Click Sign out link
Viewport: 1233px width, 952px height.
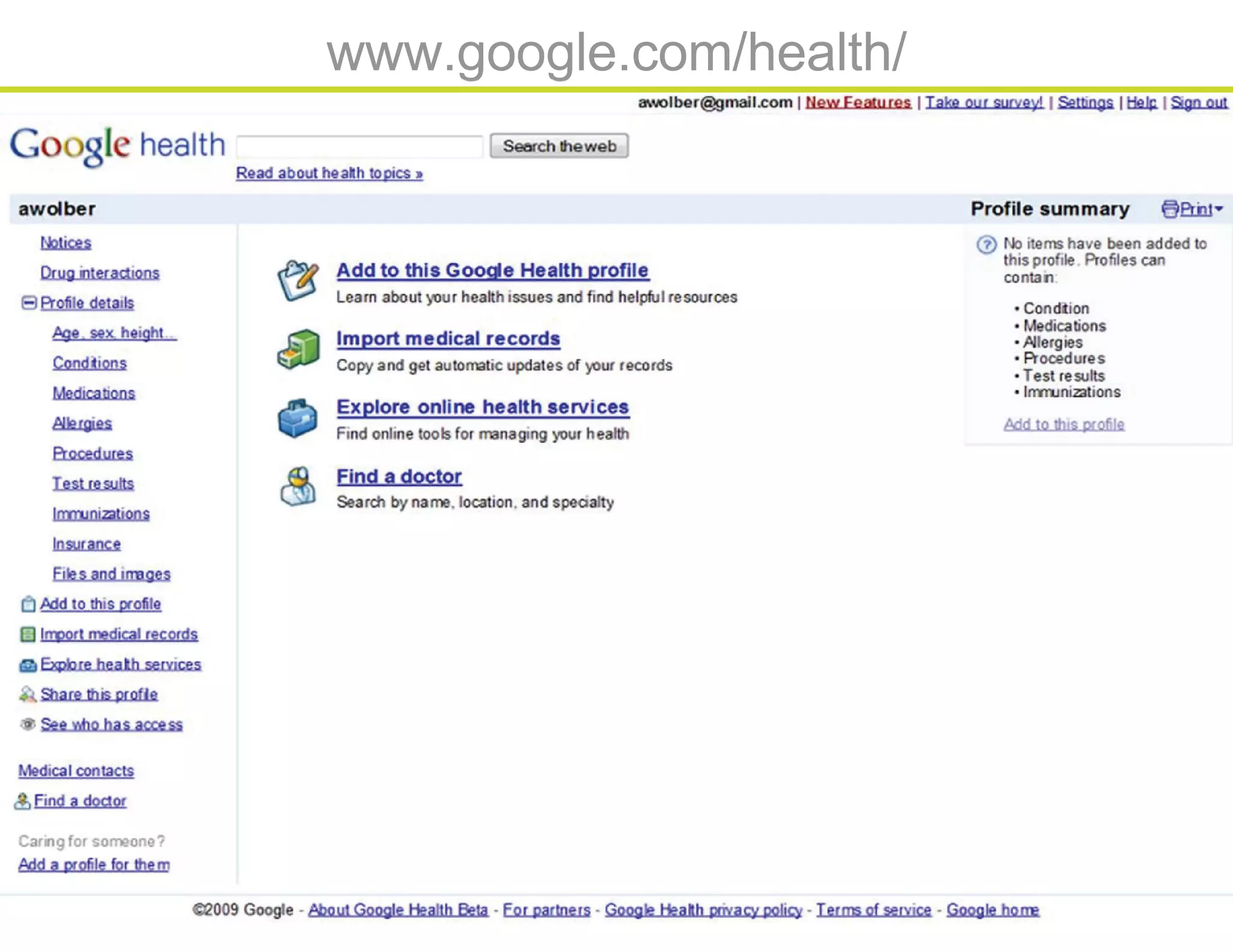[x=1198, y=103]
